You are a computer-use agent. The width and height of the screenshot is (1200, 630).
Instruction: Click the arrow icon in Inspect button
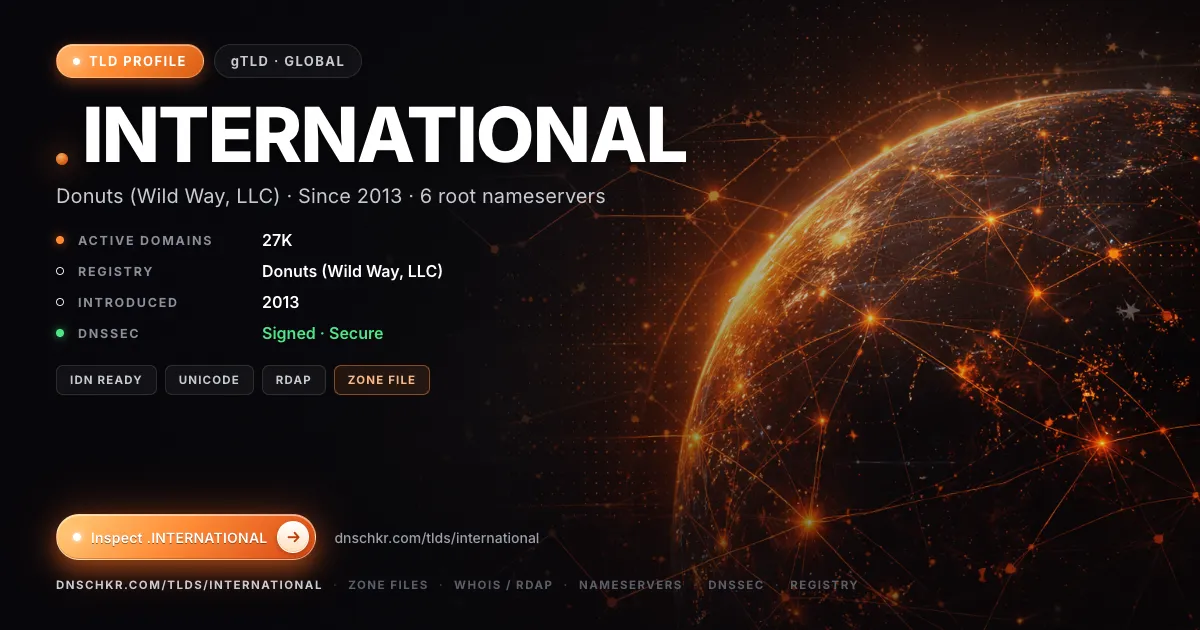[292, 537]
